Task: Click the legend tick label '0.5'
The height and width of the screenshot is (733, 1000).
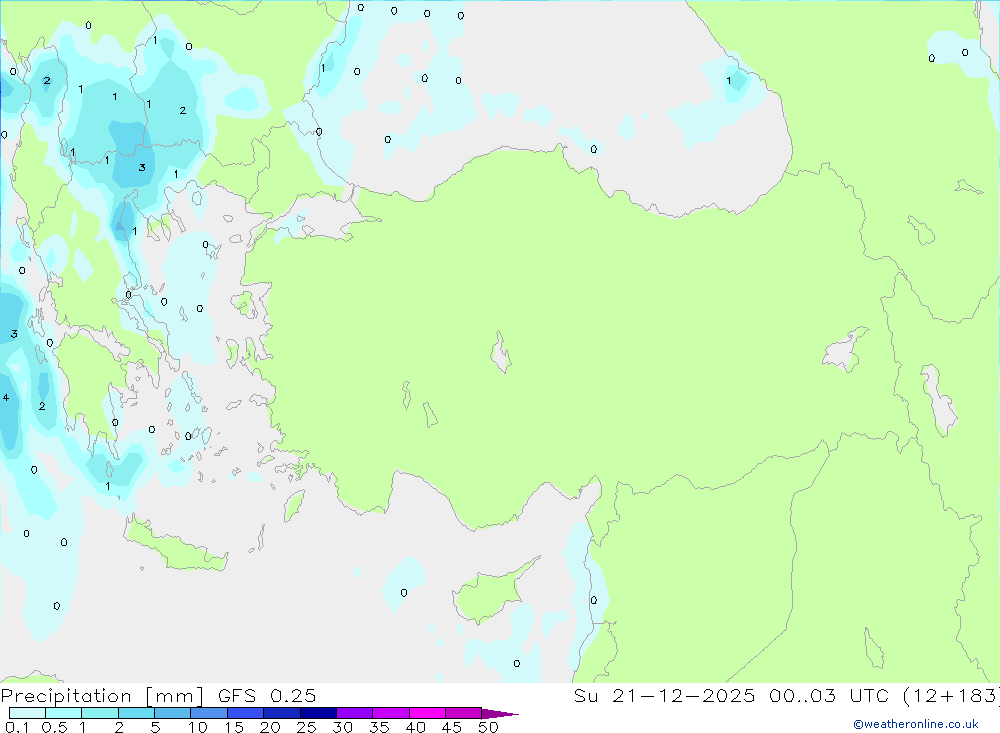Action: tap(54, 727)
